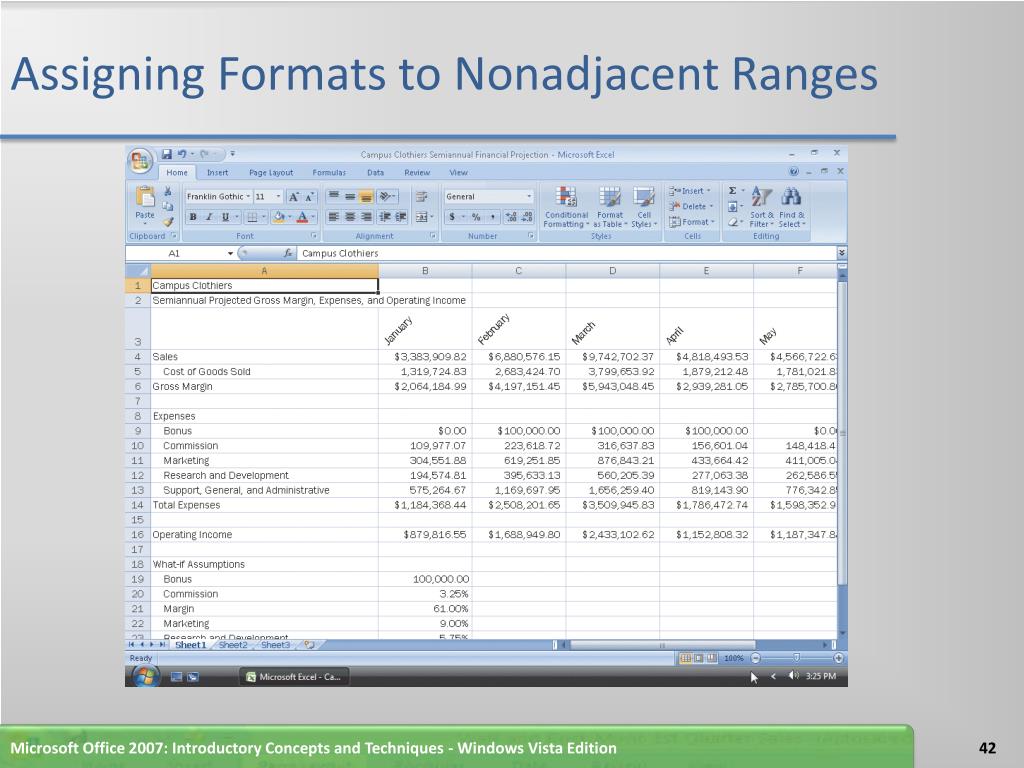Save the workbook via Quick Access toolbar

[x=167, y=154]
